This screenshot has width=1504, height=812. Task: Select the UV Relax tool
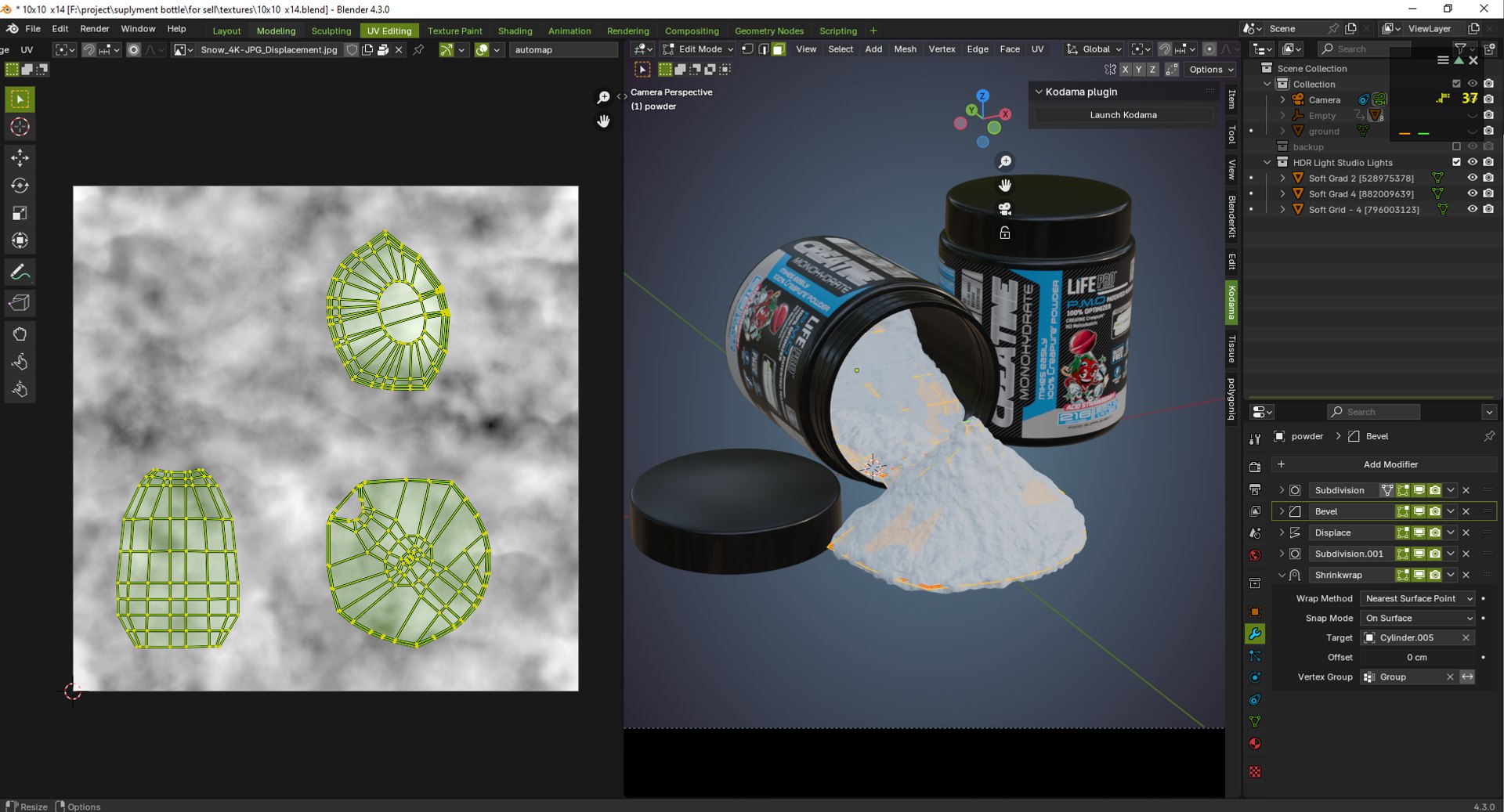(x=20, y=362)
